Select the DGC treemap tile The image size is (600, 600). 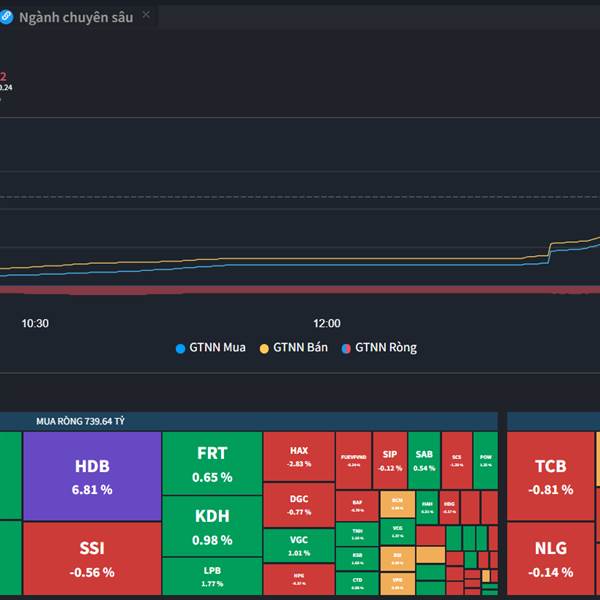[x=299, y=505]
